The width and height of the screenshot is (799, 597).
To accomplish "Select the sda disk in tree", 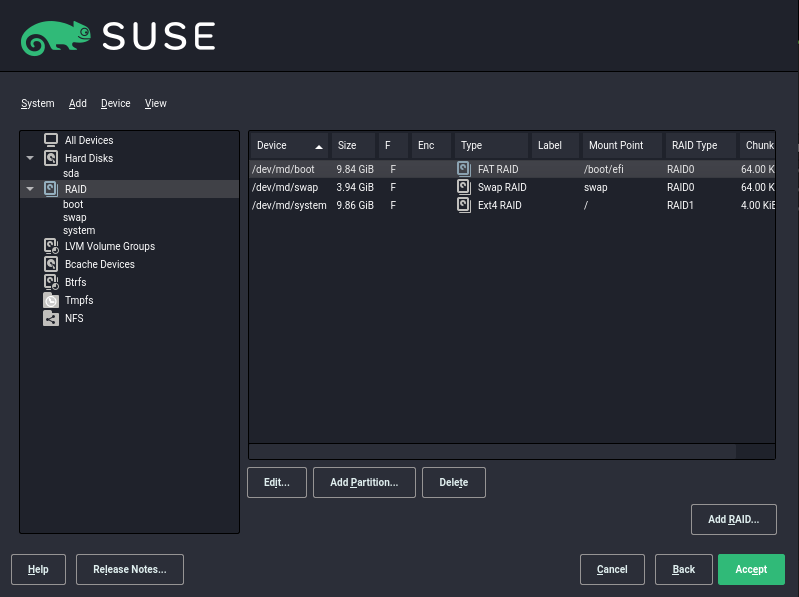I will 70,173.
